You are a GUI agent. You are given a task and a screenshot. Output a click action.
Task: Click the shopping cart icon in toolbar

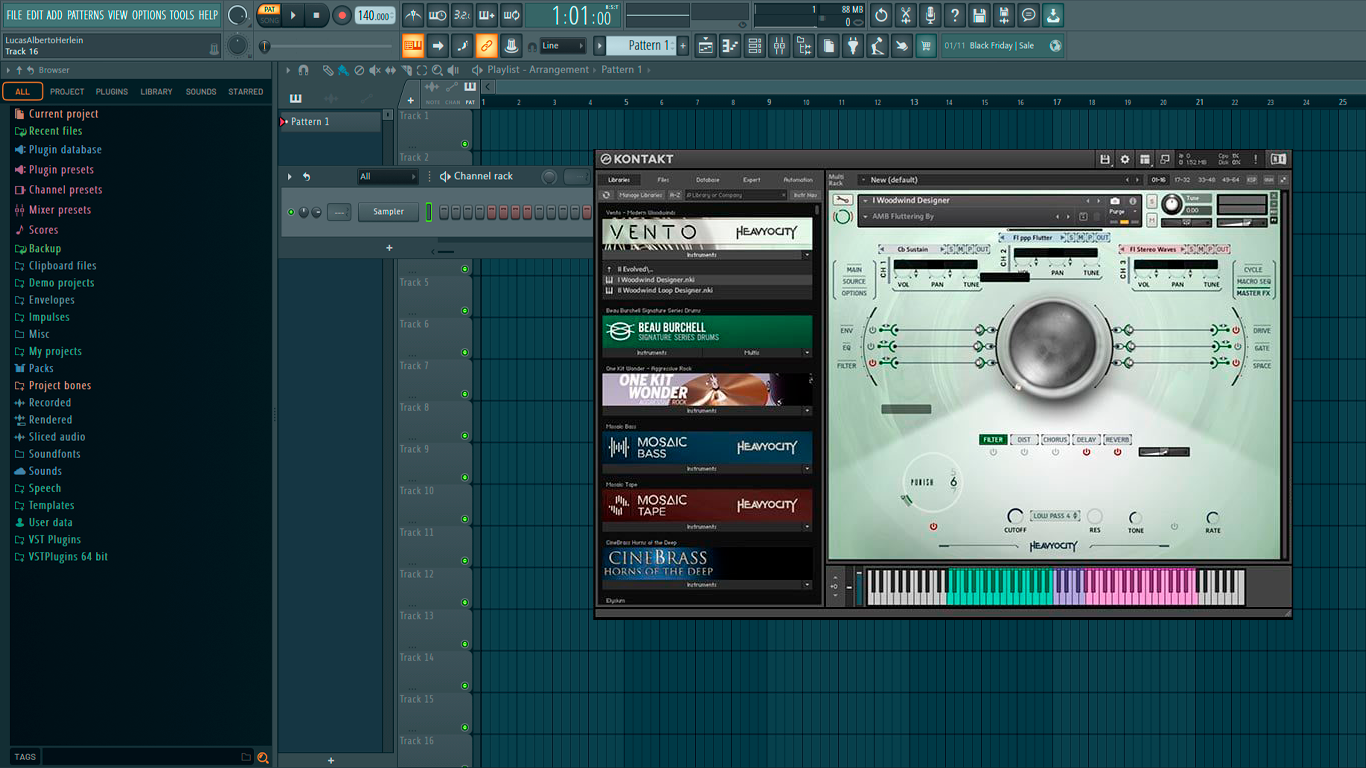[x=926, y=45]
